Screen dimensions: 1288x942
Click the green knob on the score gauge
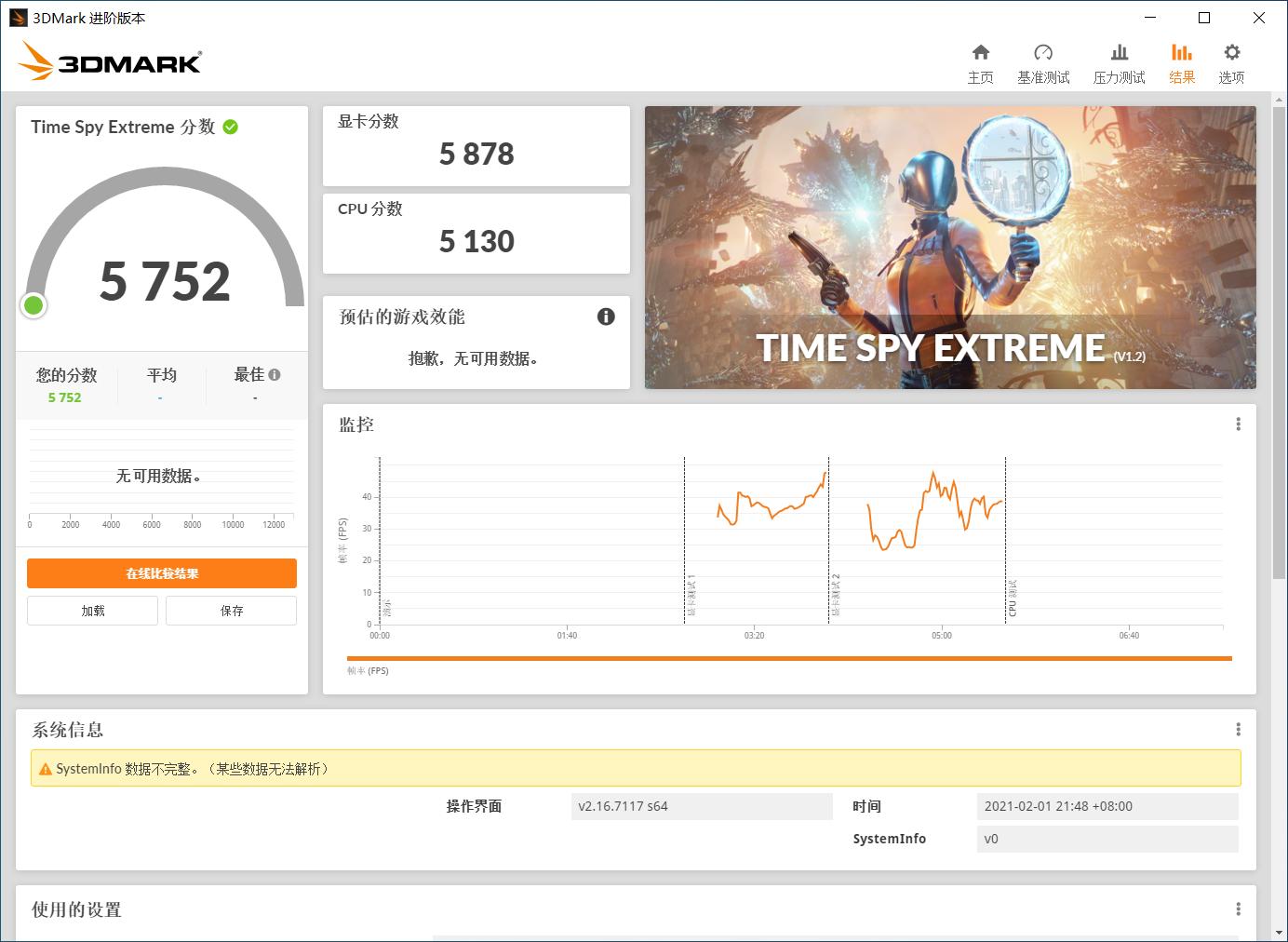coord(34,304)
